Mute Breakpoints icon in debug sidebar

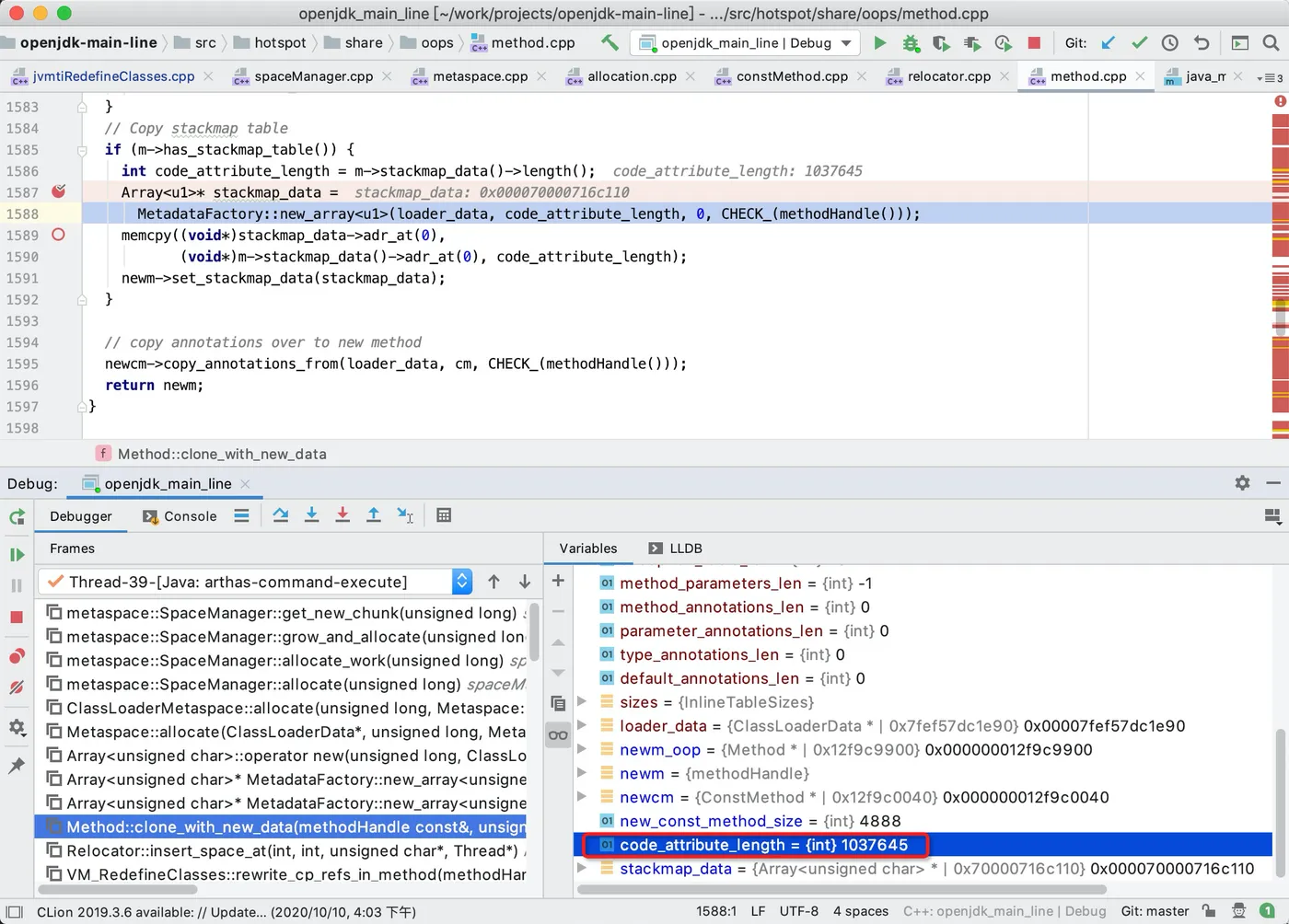point(17,687)
